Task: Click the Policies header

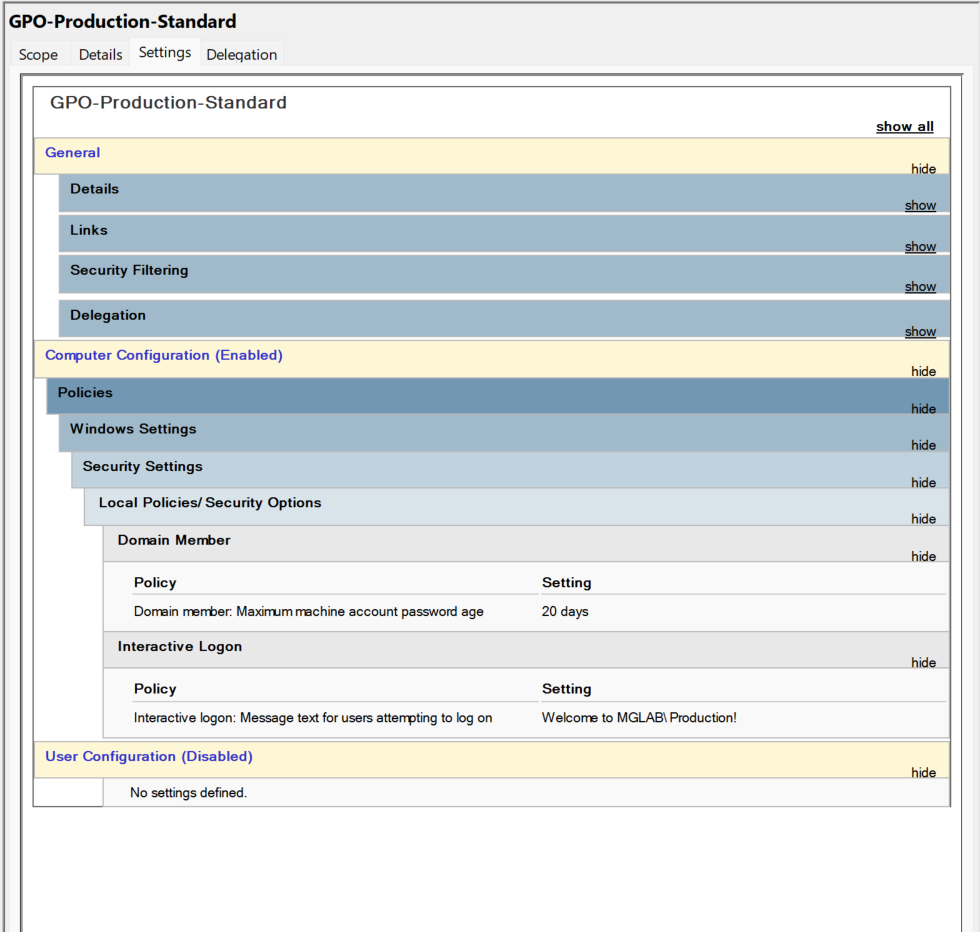Action: click(498, 396)
